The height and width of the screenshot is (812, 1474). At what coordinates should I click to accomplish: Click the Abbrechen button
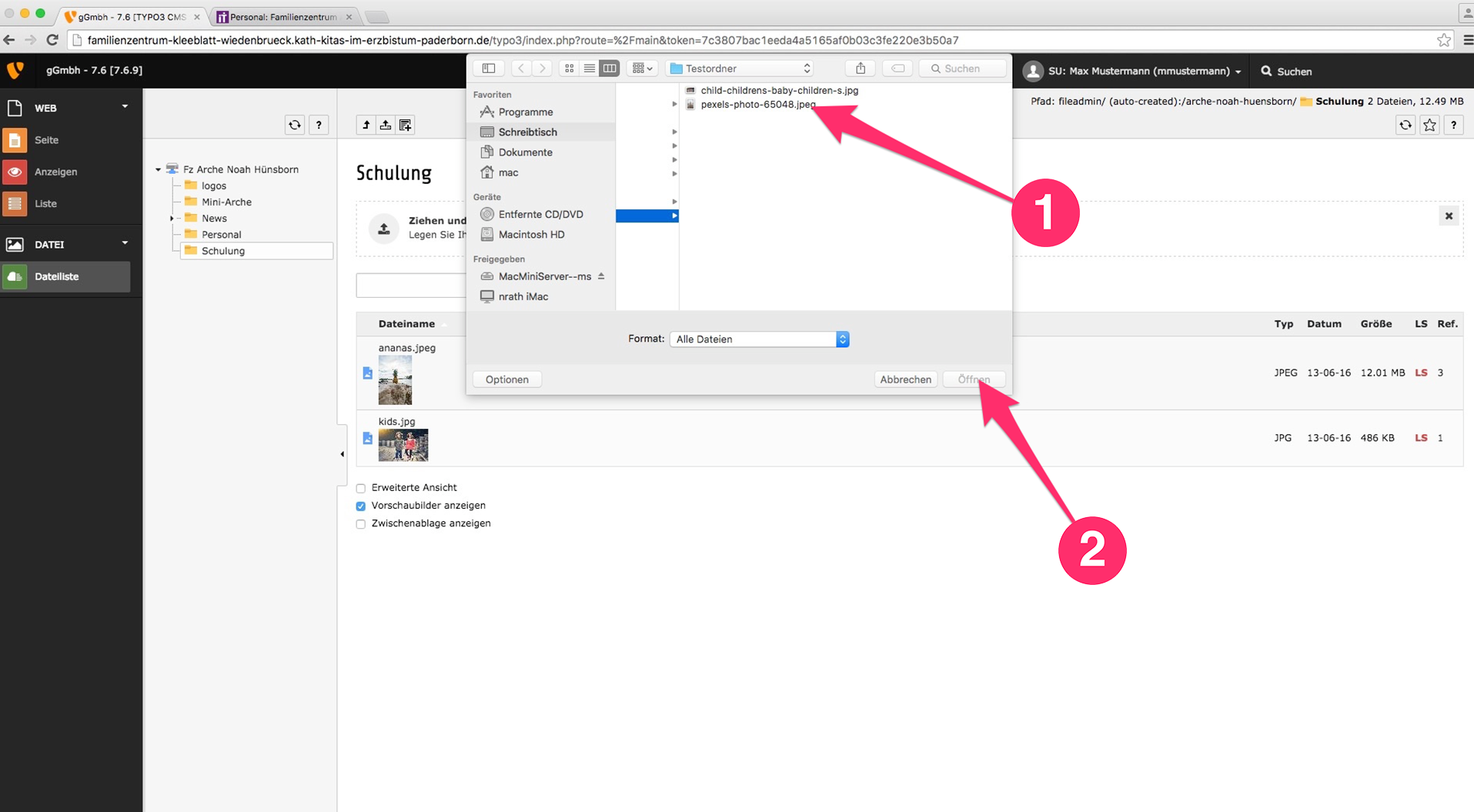(905, 379)
